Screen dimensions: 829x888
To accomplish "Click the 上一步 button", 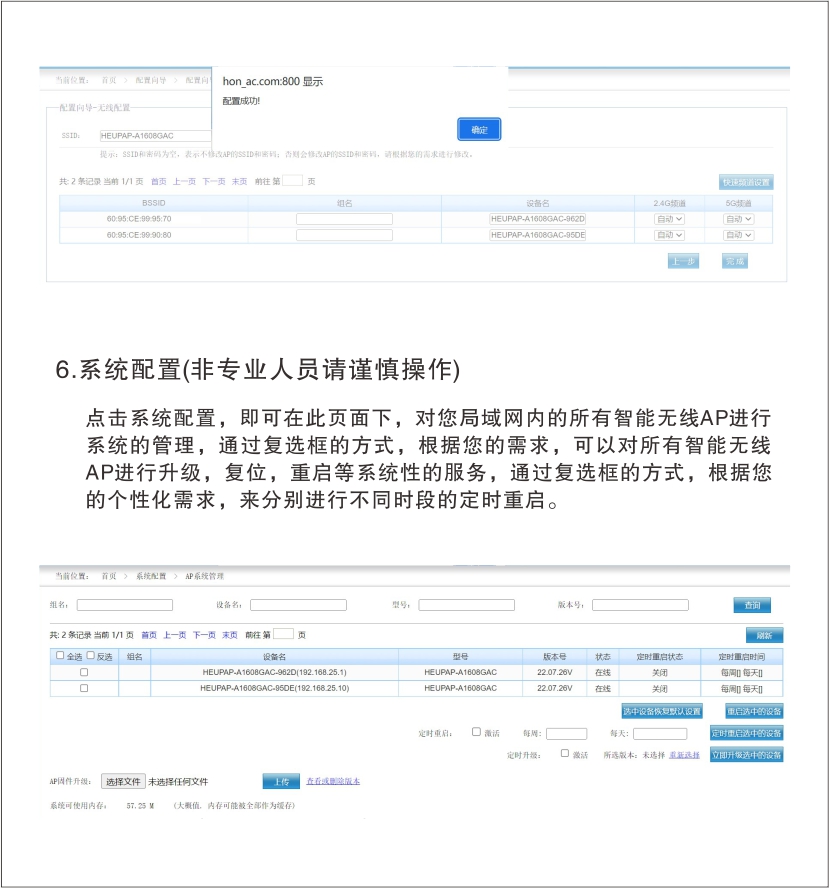I will pyautogui.click(x=683, y=261).
